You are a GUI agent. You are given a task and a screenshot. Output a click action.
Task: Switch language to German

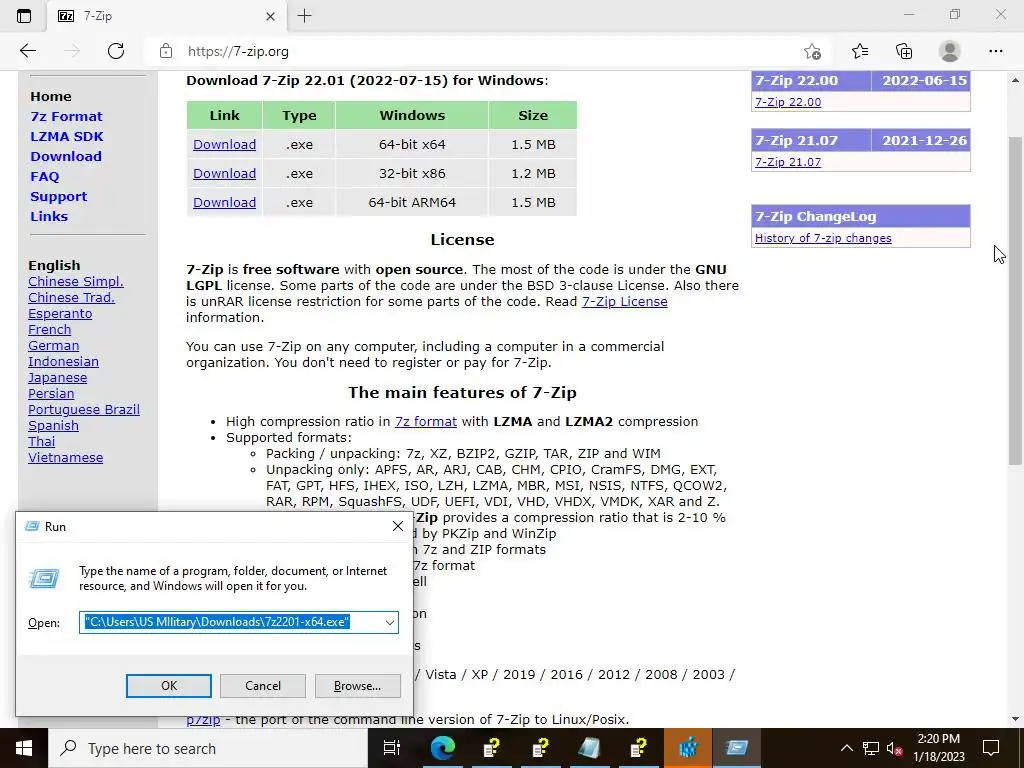tap(54, 345)
